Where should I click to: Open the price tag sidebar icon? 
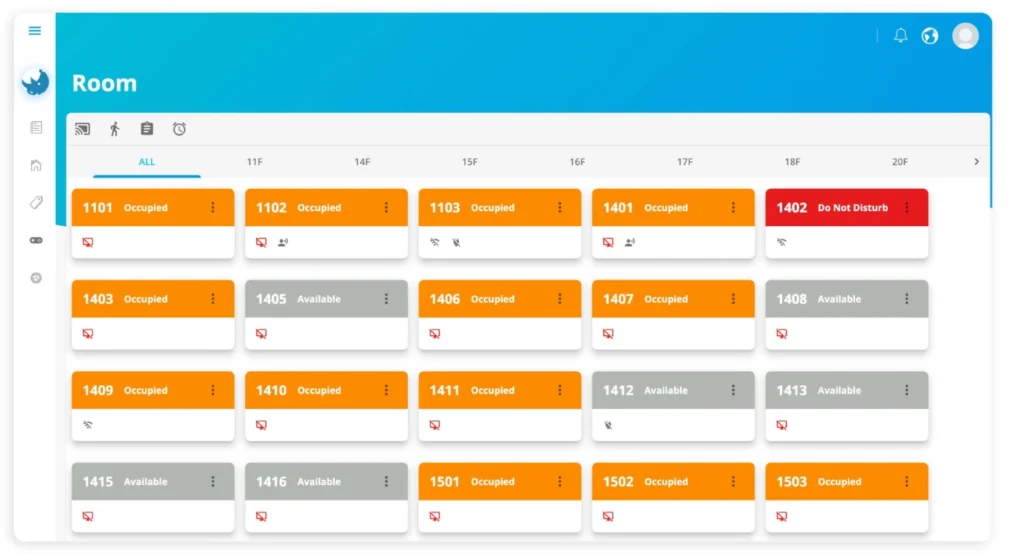[36, 203]
